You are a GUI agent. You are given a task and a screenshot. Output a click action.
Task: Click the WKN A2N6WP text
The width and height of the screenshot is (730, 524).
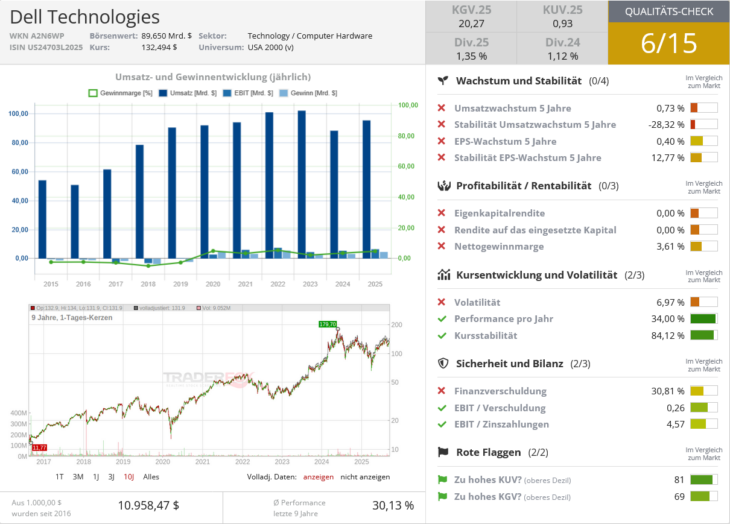pos(37,36)
